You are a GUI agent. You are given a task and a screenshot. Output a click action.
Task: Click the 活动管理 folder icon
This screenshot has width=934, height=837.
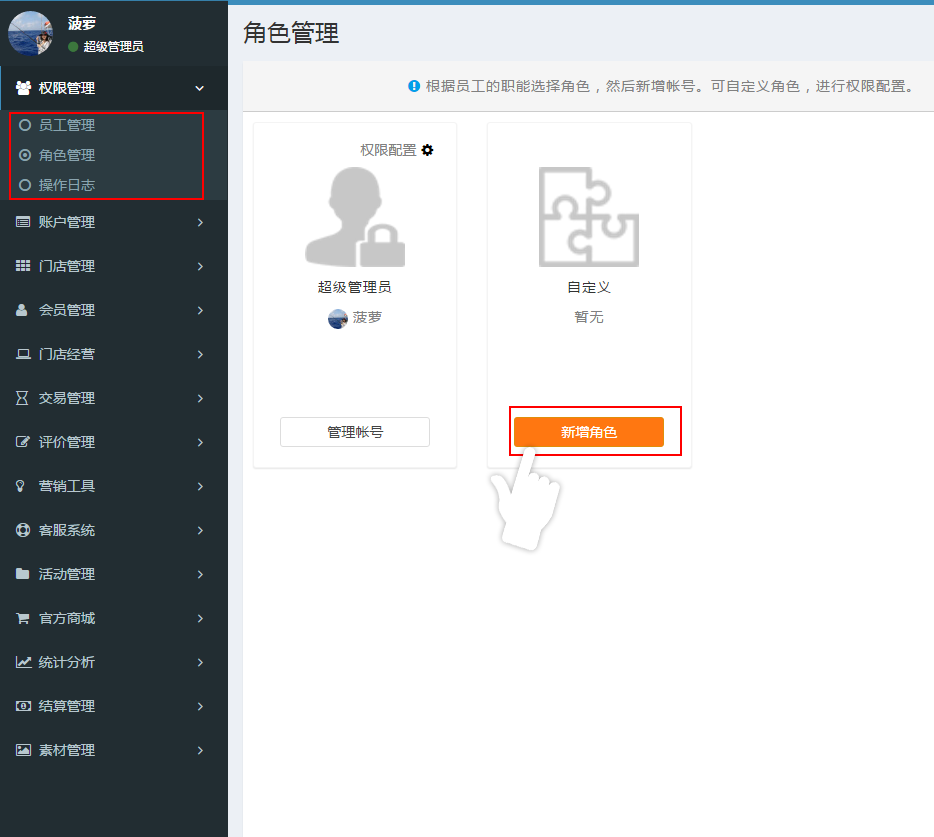click(x=23, y=574)
